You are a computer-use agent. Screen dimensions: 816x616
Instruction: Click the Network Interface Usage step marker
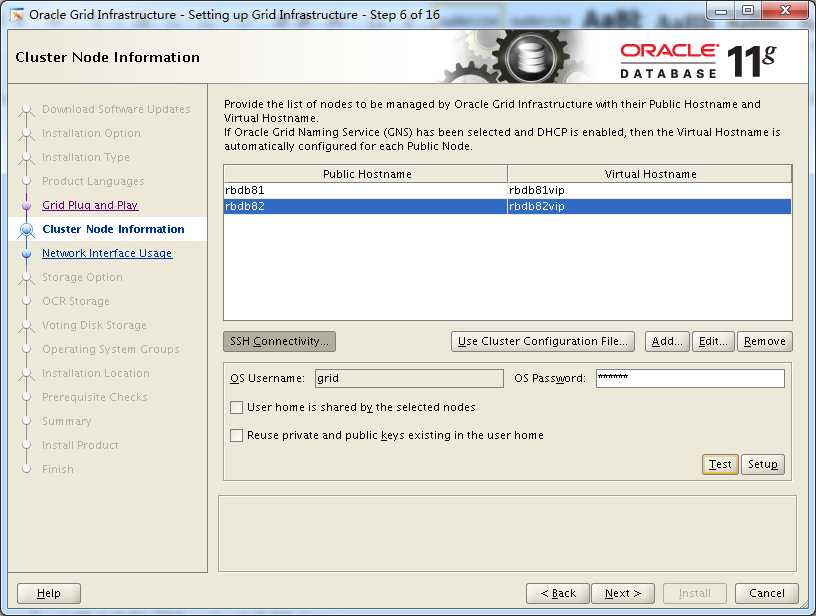pyautogui.click(x=27, y=253)
